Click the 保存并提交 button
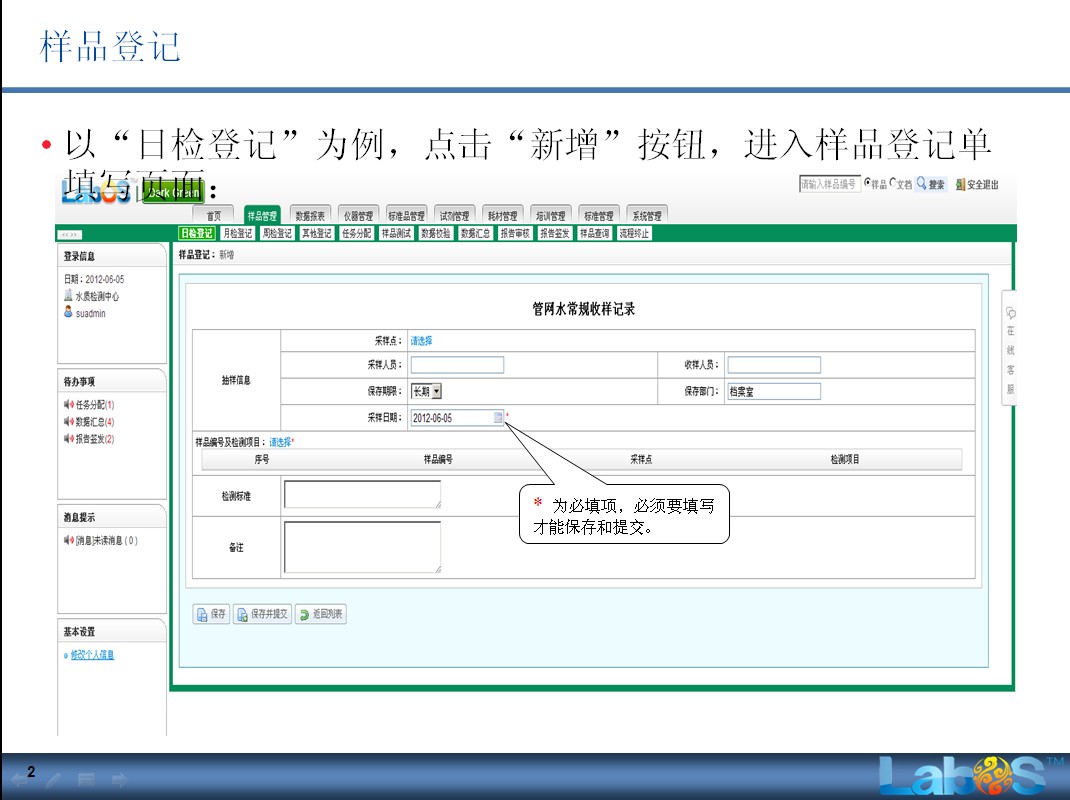This screenshot has height=800, width=1070. coord(261,614)
